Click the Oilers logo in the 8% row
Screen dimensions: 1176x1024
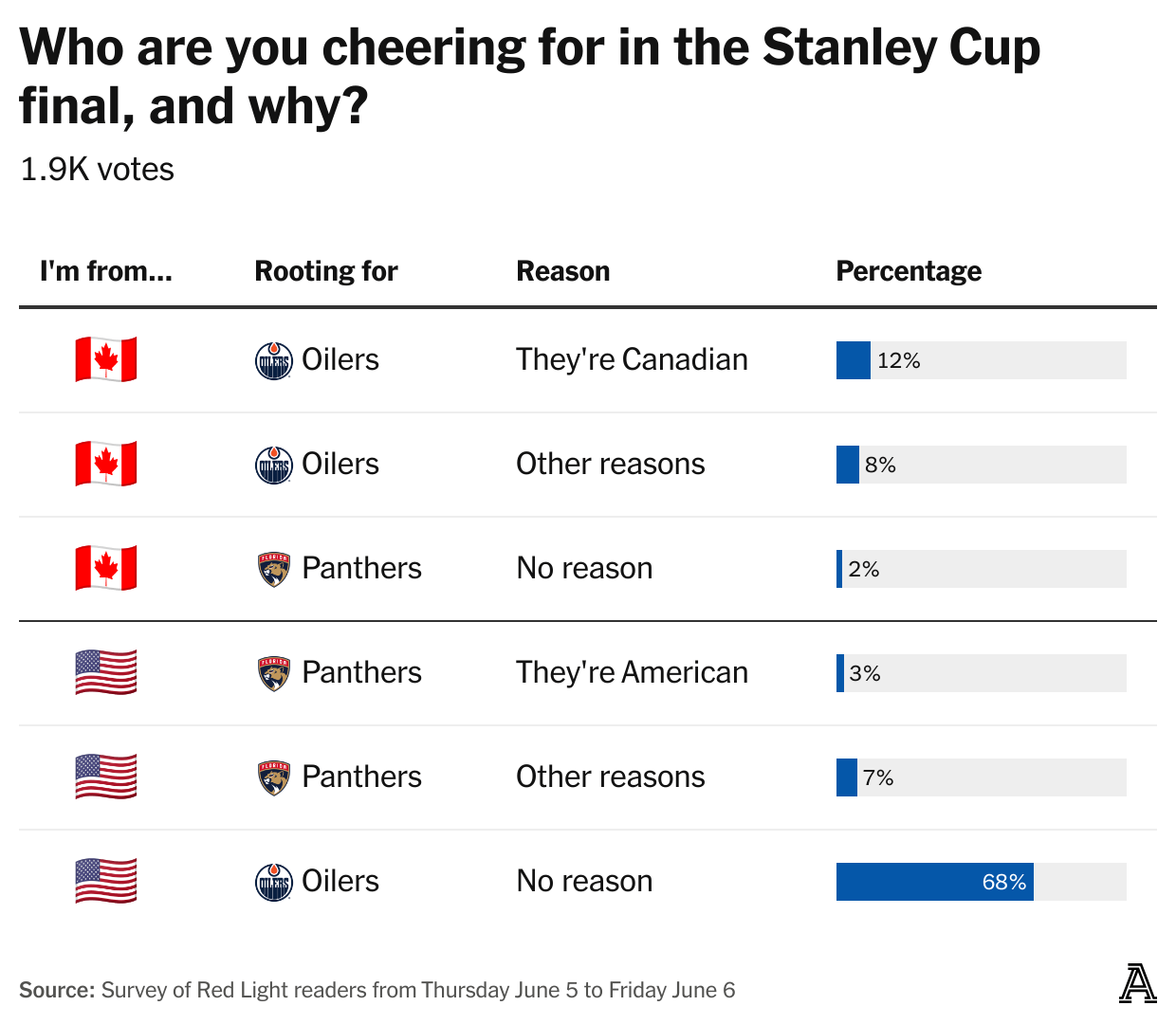tap(274, 465)
